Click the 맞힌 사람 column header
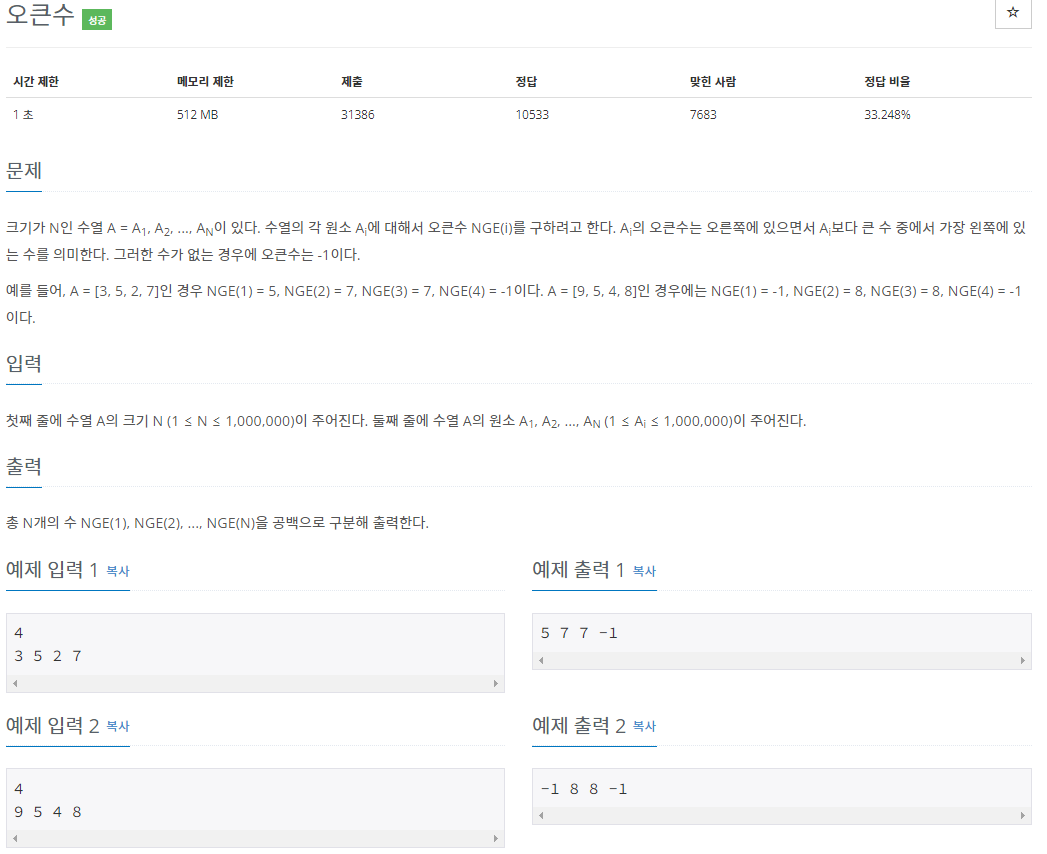This screenshot has height=854, width=1047. click(x=712, y=81)
